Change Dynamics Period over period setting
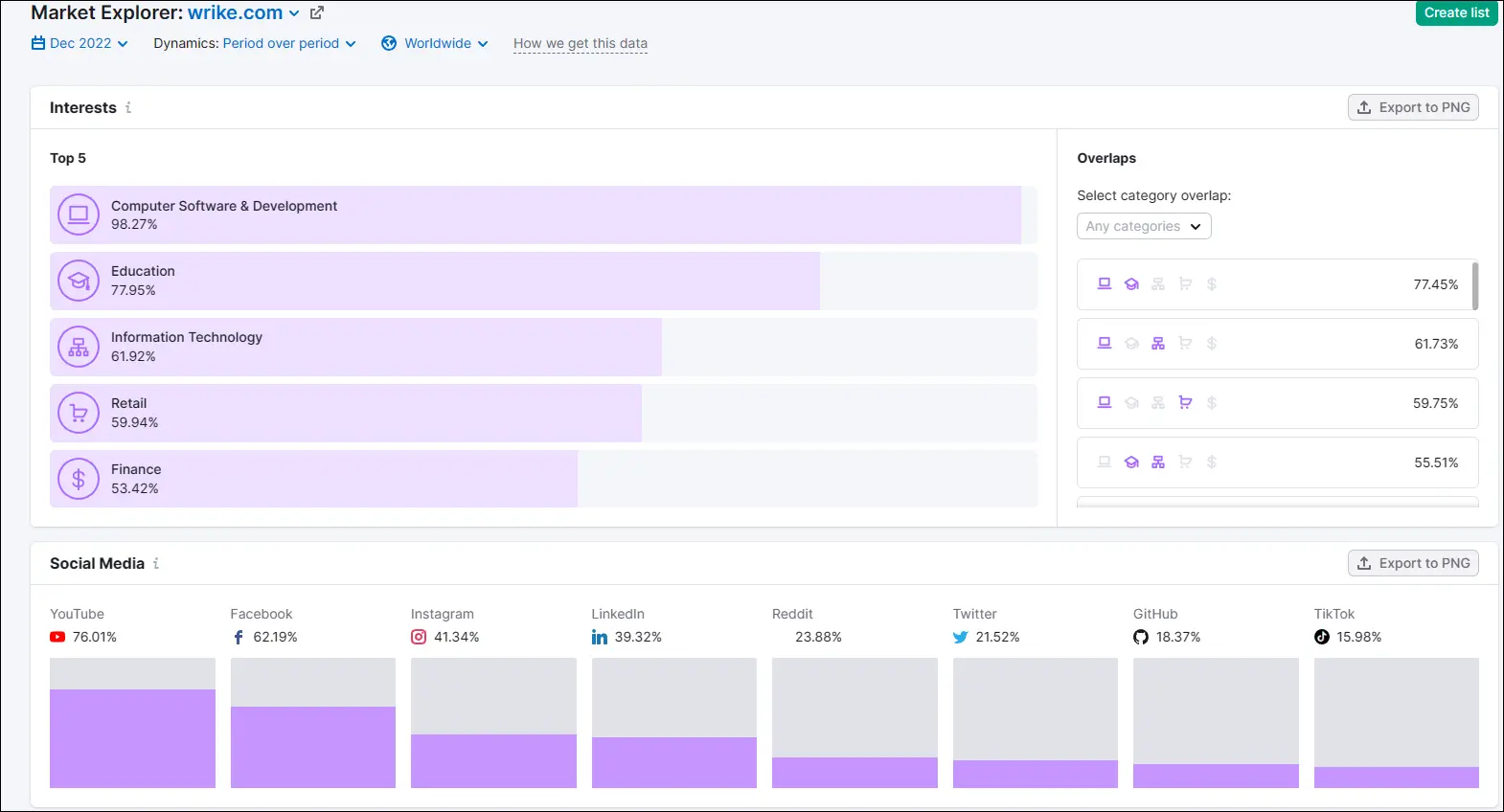 click(289, 43)
